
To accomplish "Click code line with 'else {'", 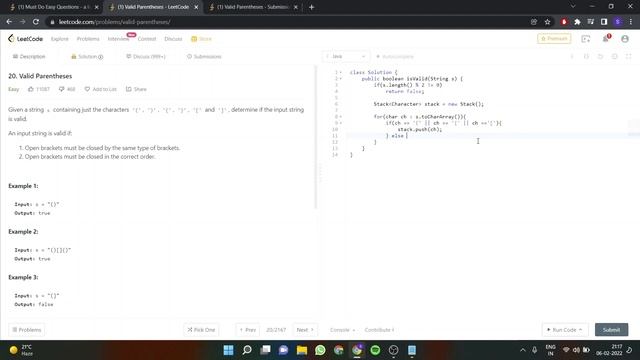I will pyautogui.click(x=397, y=136).
